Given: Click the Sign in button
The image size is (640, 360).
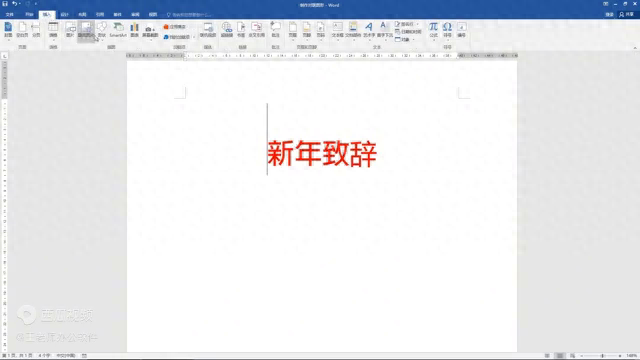Looking at the screenshot, I should pos(609,14).
